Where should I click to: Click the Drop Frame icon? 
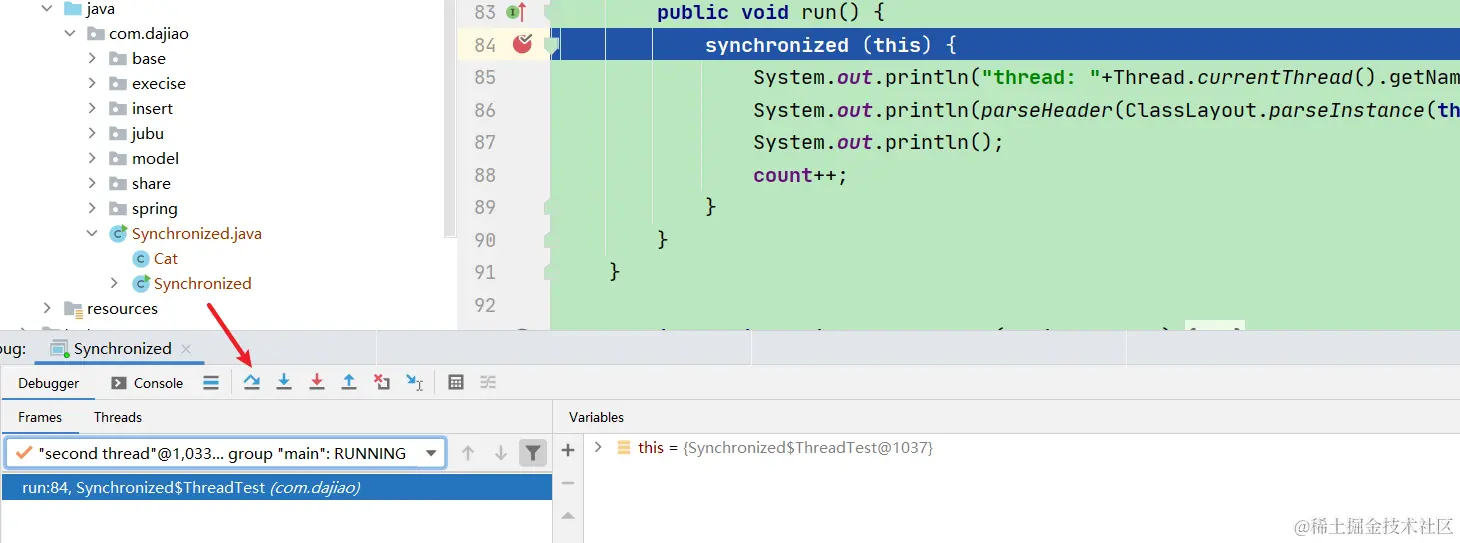tap(382, 382)
